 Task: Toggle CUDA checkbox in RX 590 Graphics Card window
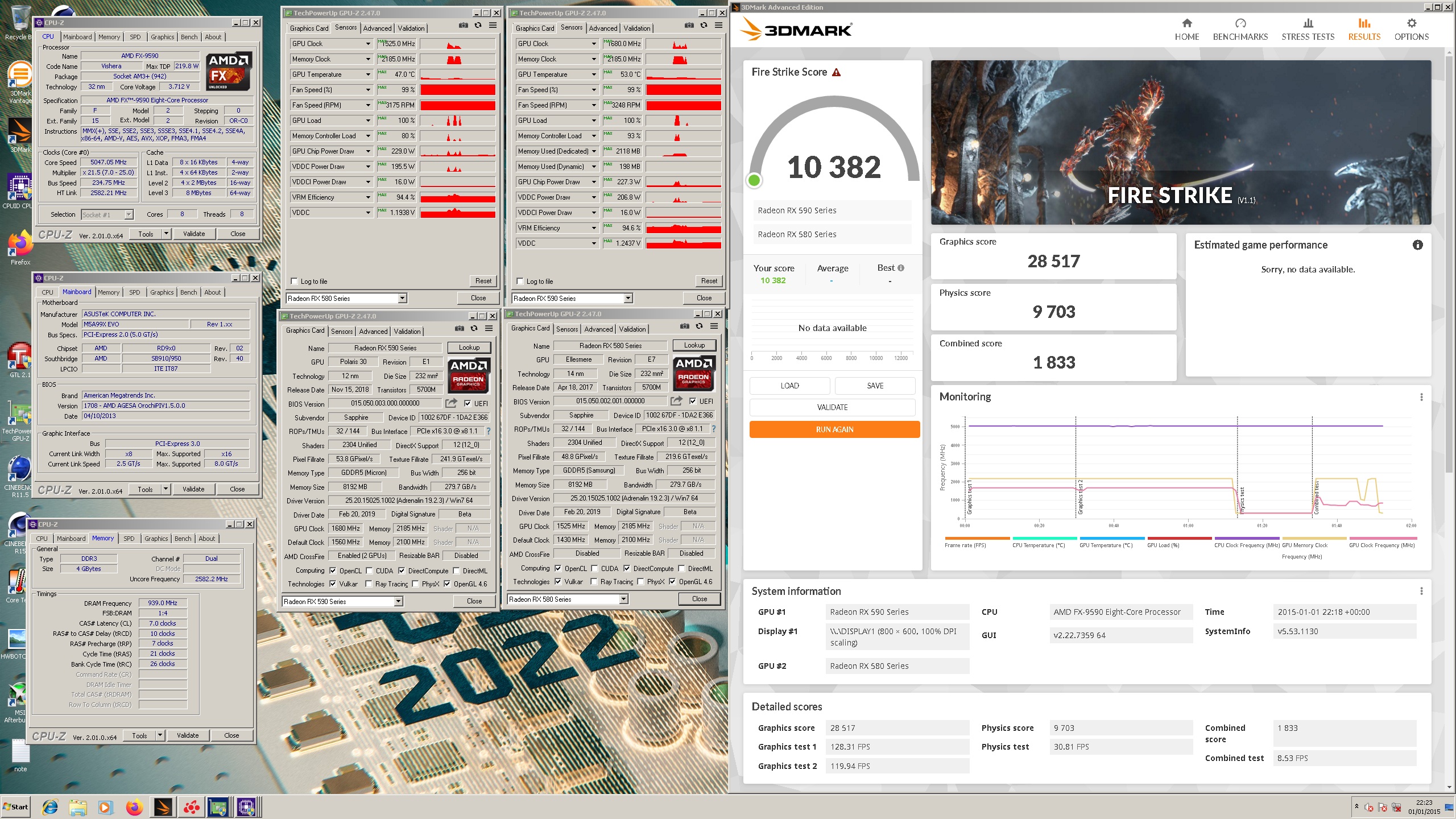click(x=369, y=570)
